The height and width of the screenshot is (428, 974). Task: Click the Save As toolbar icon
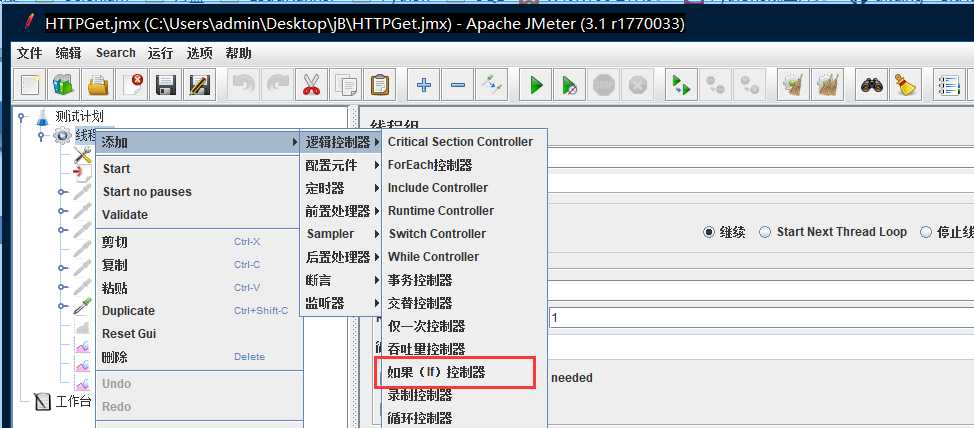[198, 84]
